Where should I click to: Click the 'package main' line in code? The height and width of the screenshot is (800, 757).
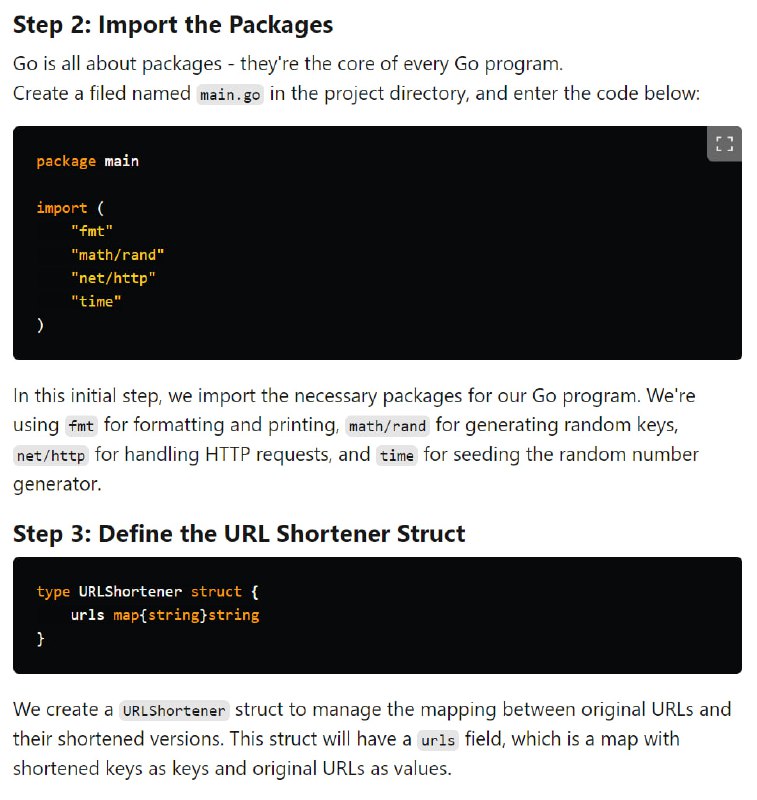click(88, 161)
